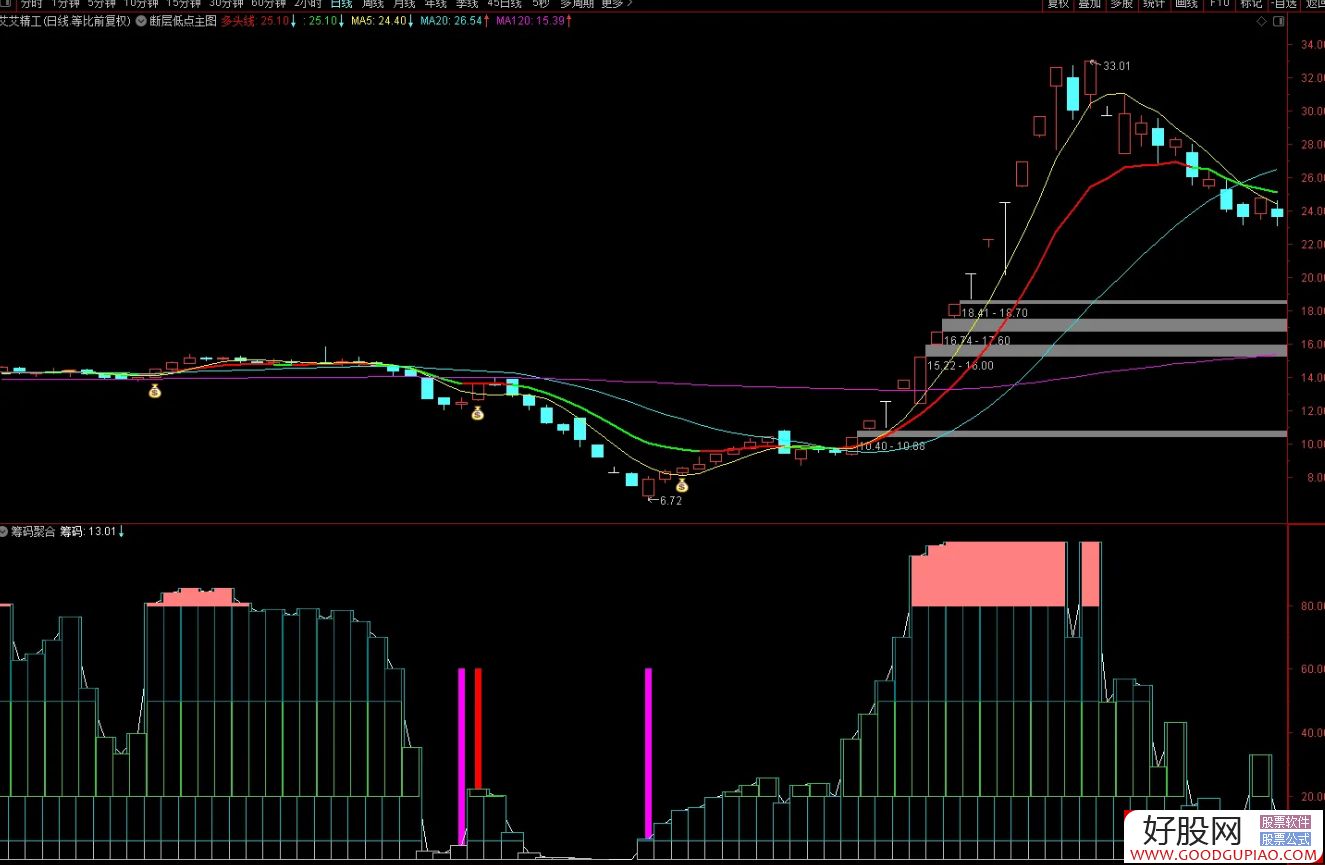This screenshot has width=1325, height=865.
Task: Switch to the 5分钟 period tab
Action: [101, 4]
